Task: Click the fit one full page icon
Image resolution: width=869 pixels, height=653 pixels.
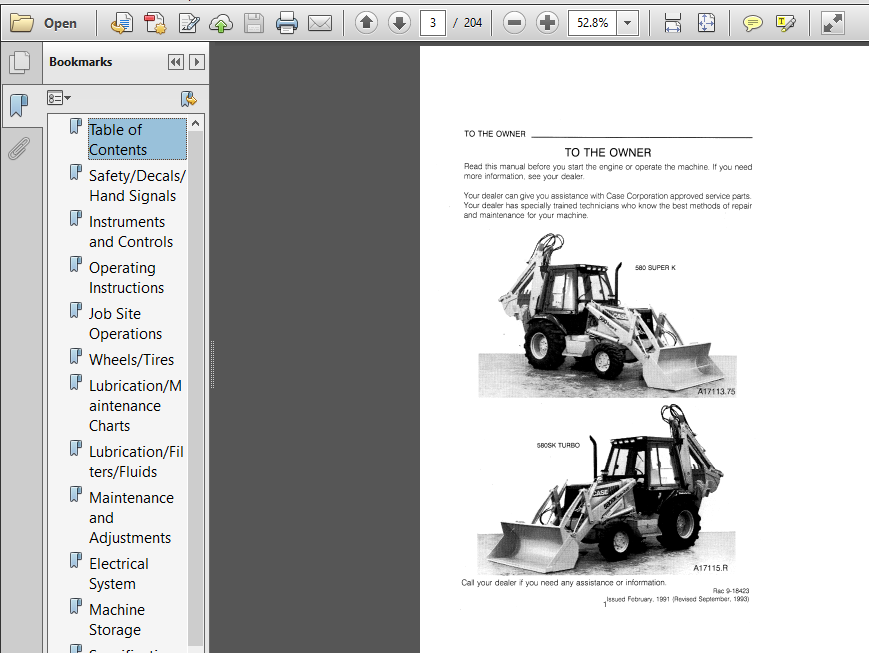Action: point(706,23)
